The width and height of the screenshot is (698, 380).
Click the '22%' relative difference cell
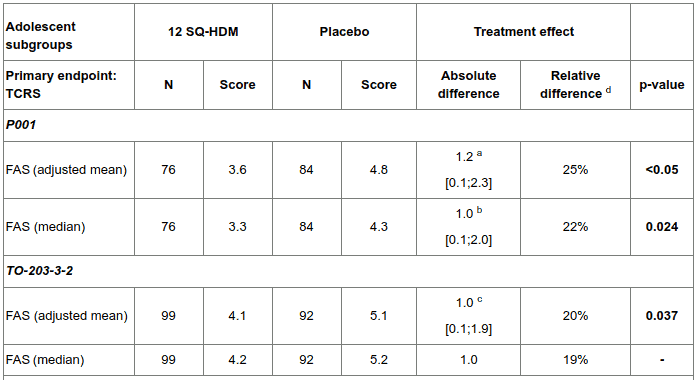(575, 227)
